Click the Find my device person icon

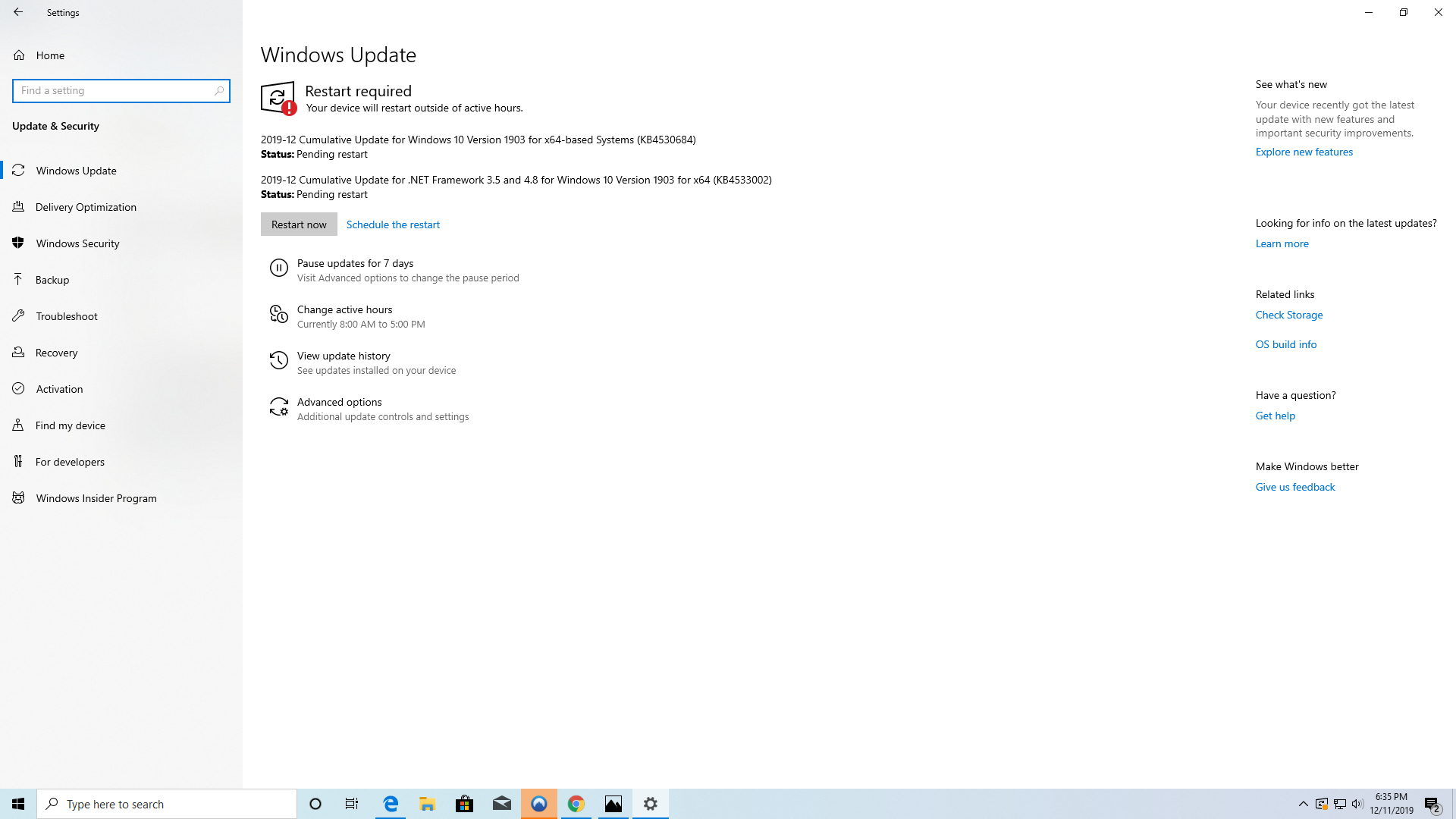point(18,425)
